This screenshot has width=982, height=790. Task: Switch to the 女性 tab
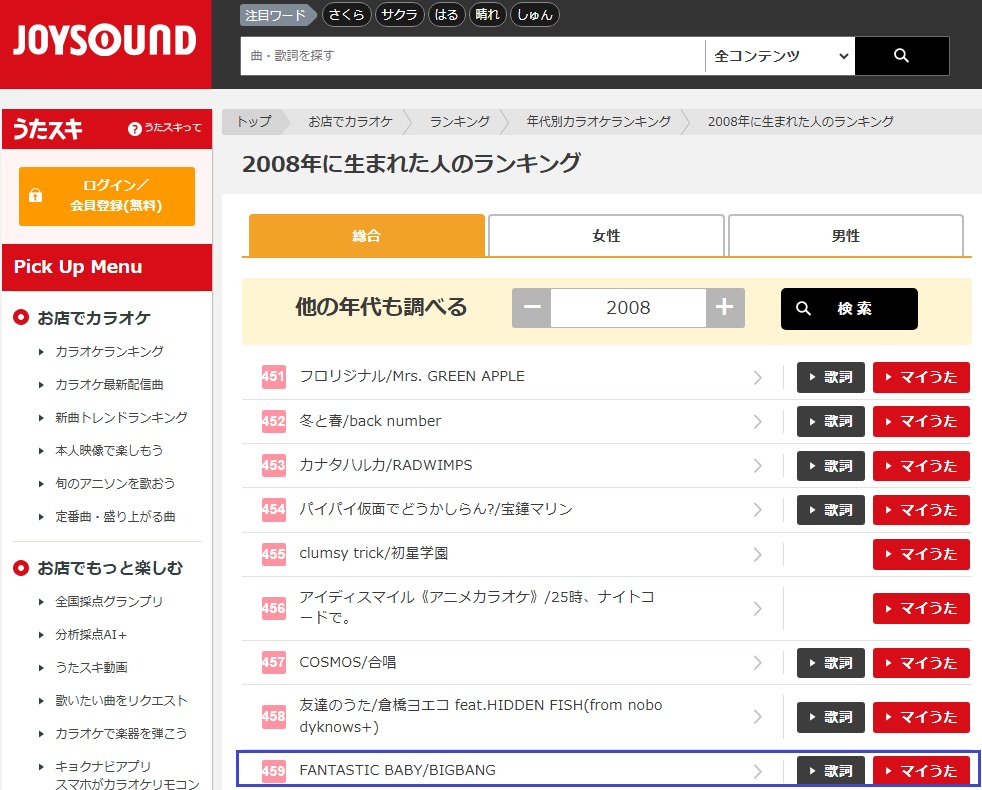pos(606,236)
